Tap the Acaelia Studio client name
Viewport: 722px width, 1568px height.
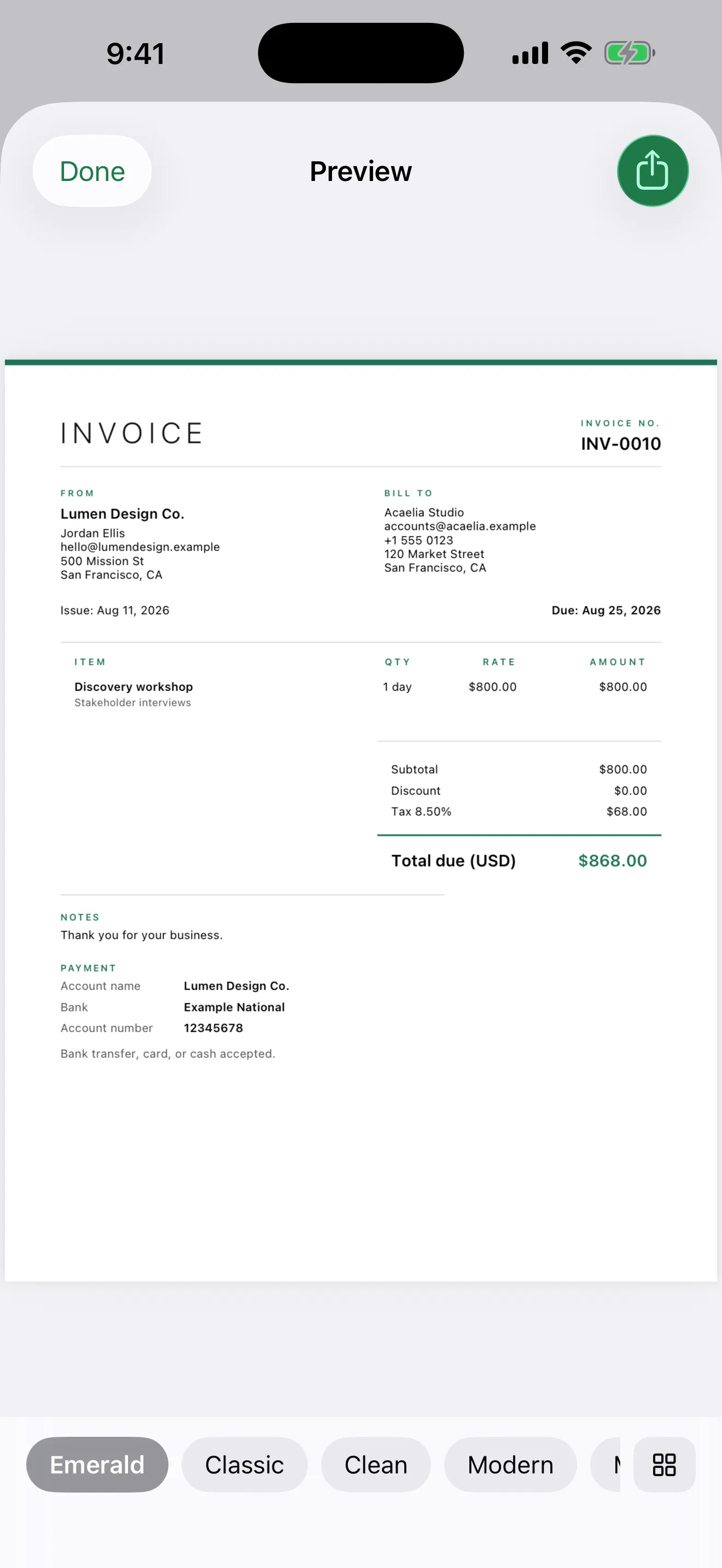point(424,512)
